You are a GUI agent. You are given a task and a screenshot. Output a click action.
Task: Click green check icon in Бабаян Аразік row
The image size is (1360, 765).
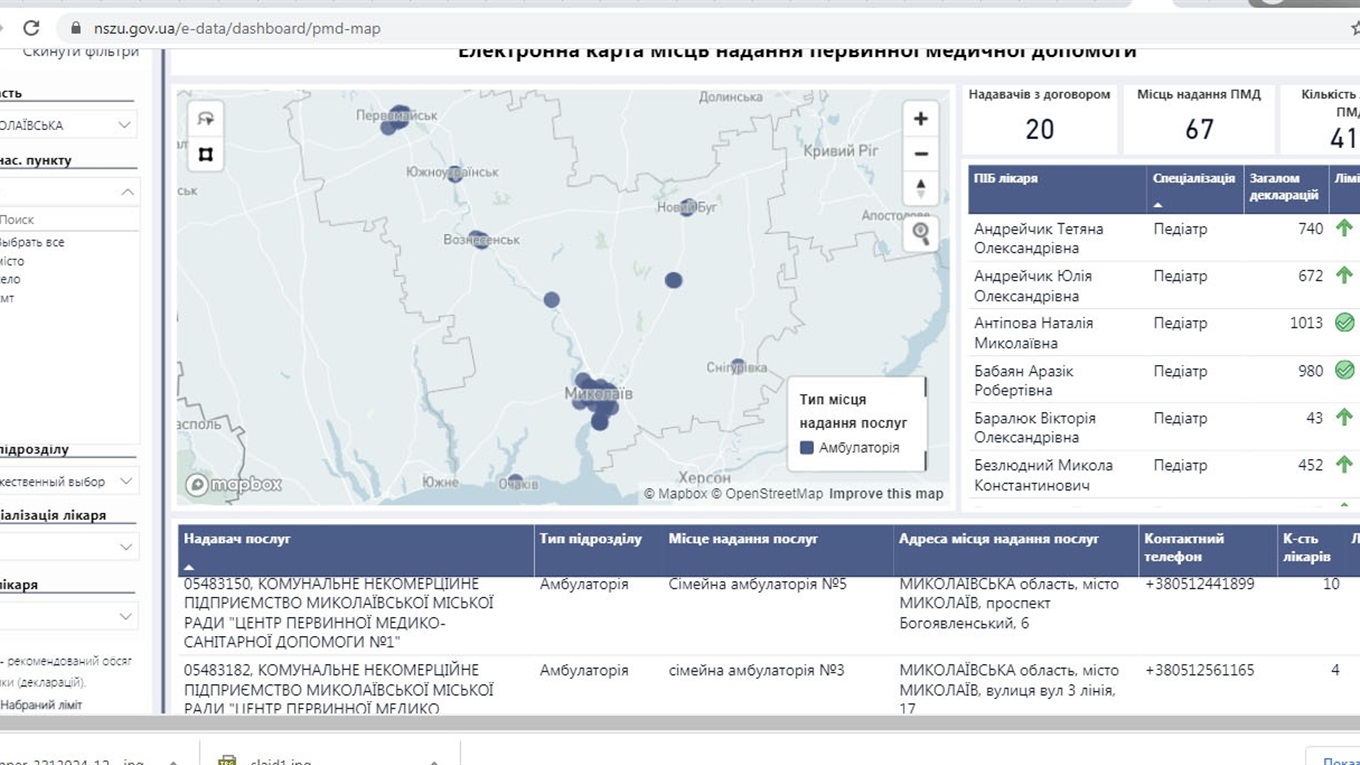coord(1344,370)
